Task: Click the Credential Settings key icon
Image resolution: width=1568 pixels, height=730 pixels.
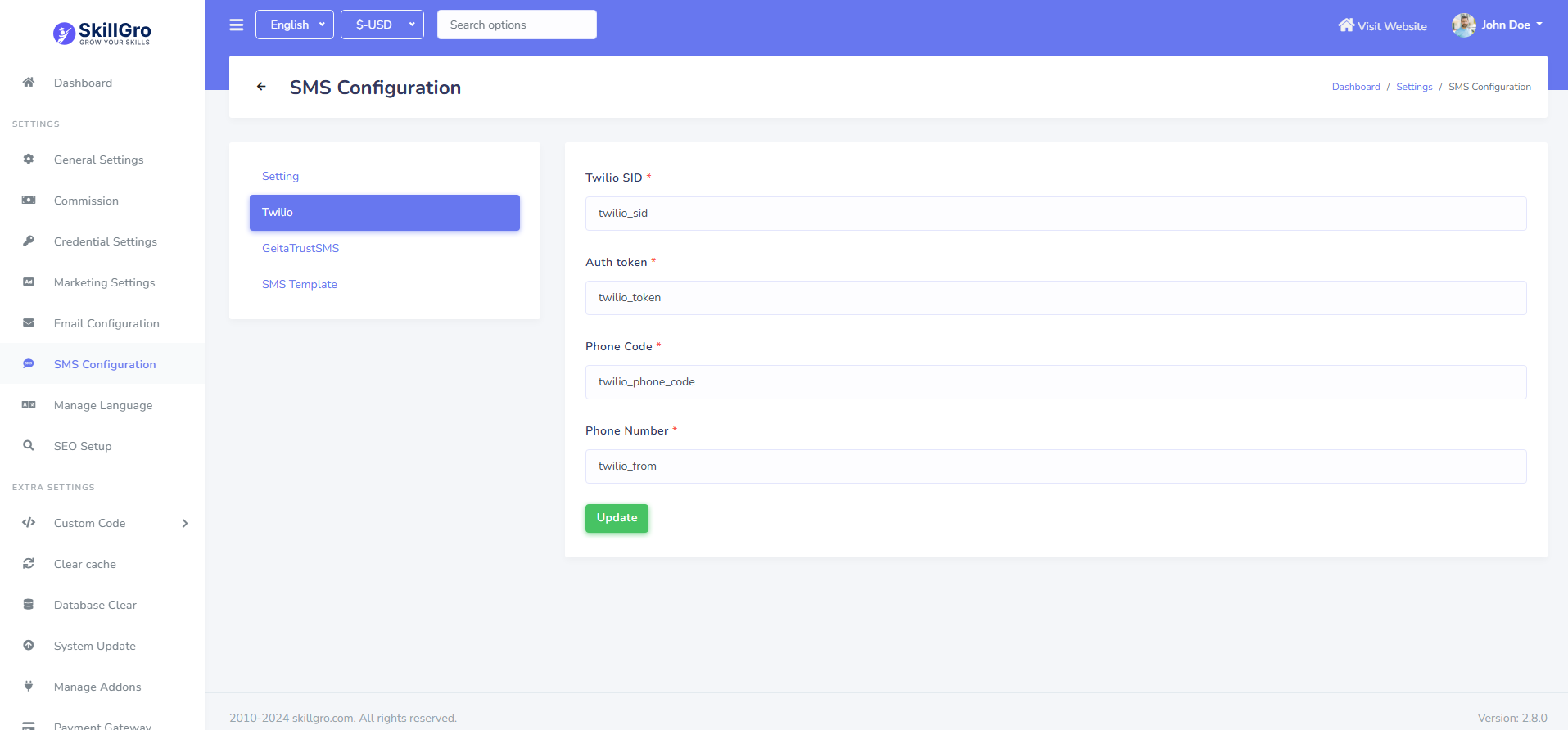Action: 29,241
